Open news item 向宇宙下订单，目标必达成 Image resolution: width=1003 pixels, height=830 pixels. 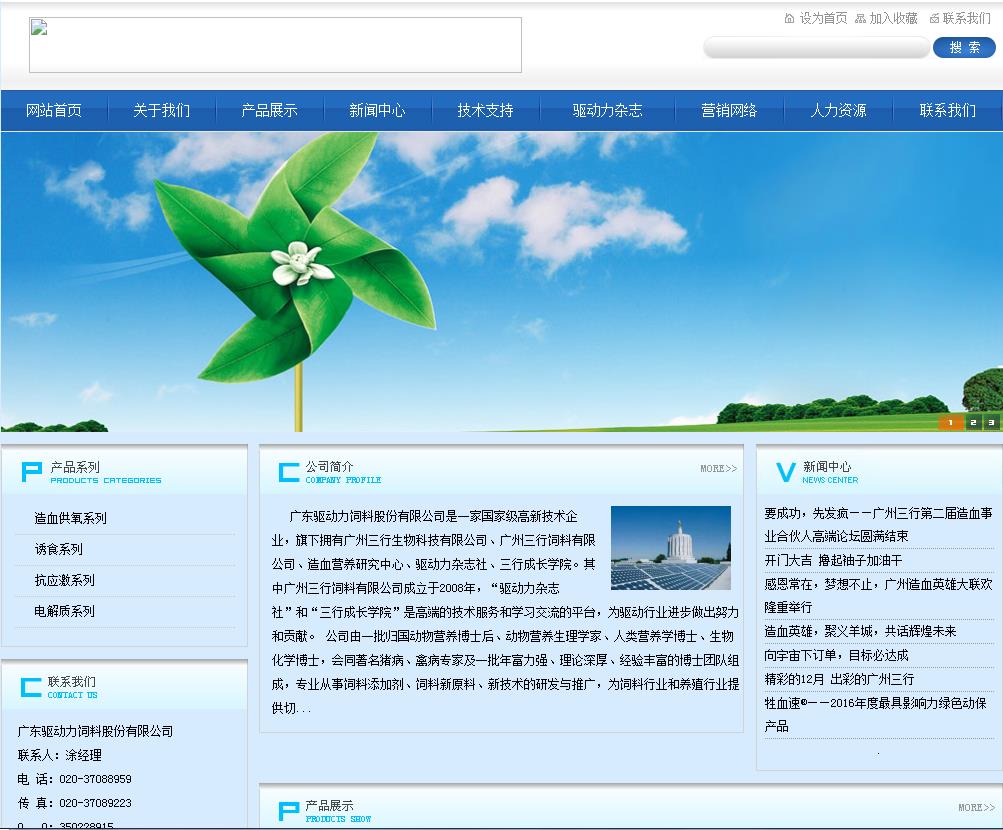[x=836, y=655]
